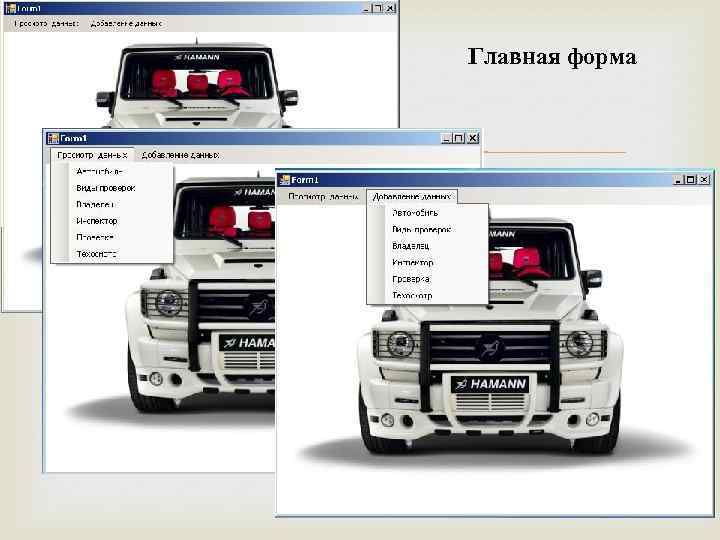720x540 pixels.
Task: Select 'Автомобиль' in the middle window's view-data menu
Action: [x=99, y=171]
